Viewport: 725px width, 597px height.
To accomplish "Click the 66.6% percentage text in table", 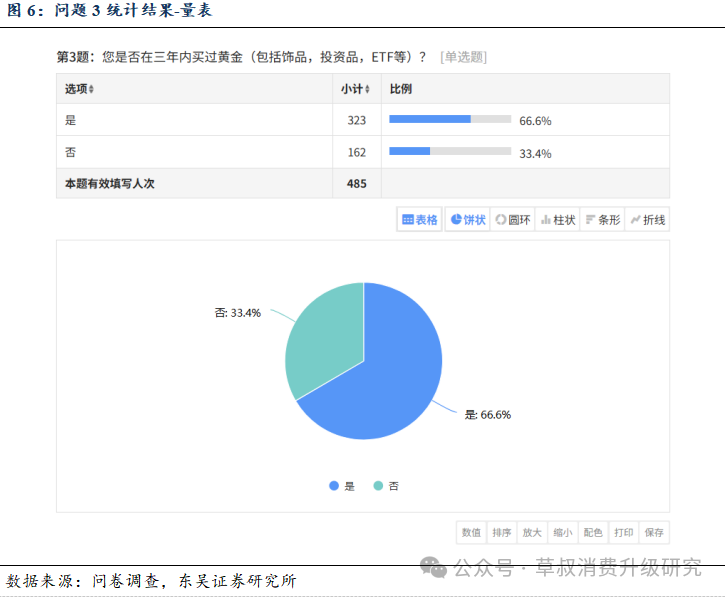I will pos(535,121).
